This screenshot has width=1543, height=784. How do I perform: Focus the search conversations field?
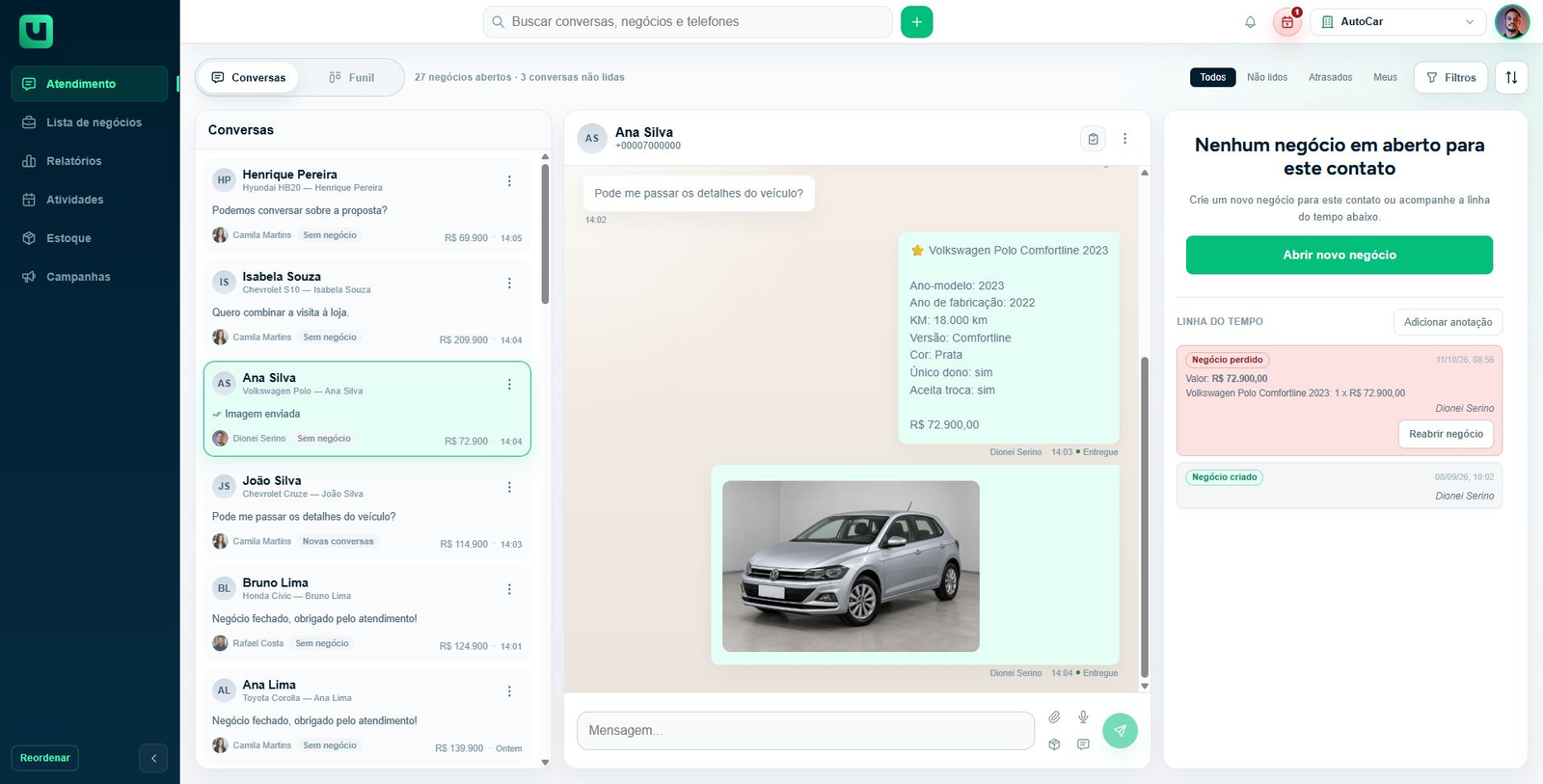pos(688,21)
